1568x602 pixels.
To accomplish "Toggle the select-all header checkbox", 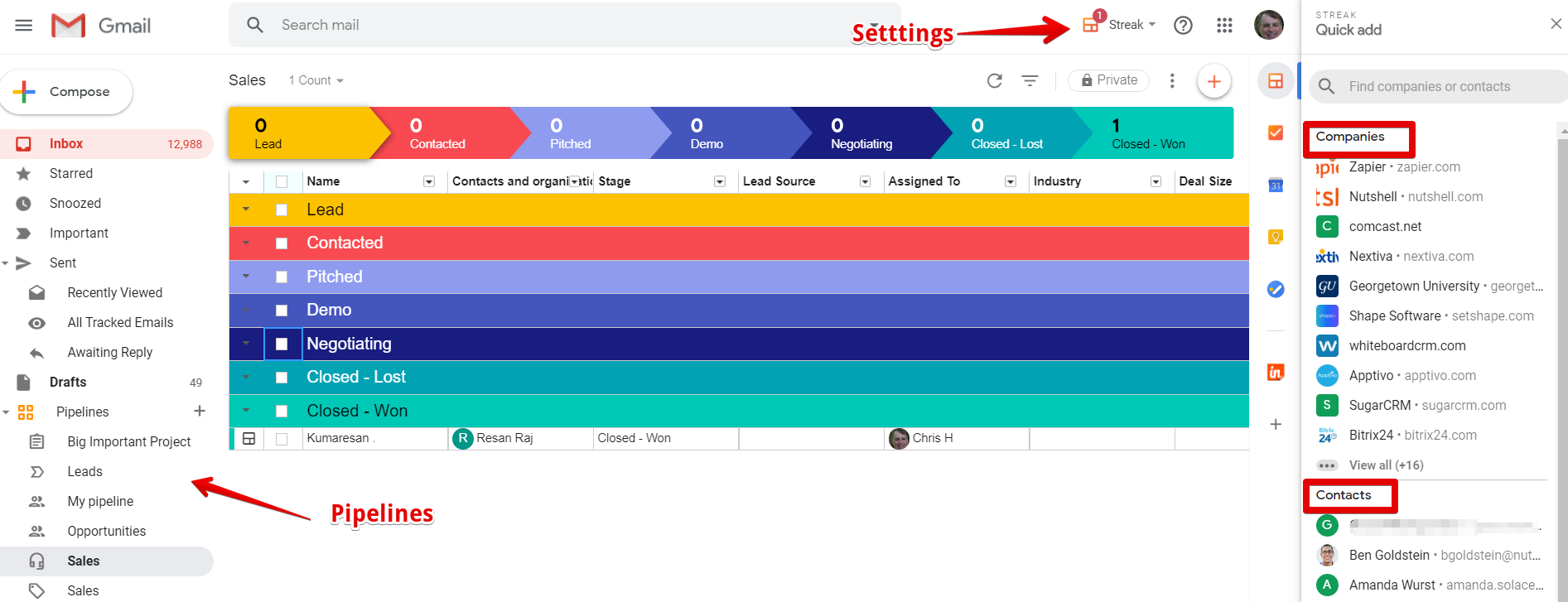I will click(x=282, y=181).
